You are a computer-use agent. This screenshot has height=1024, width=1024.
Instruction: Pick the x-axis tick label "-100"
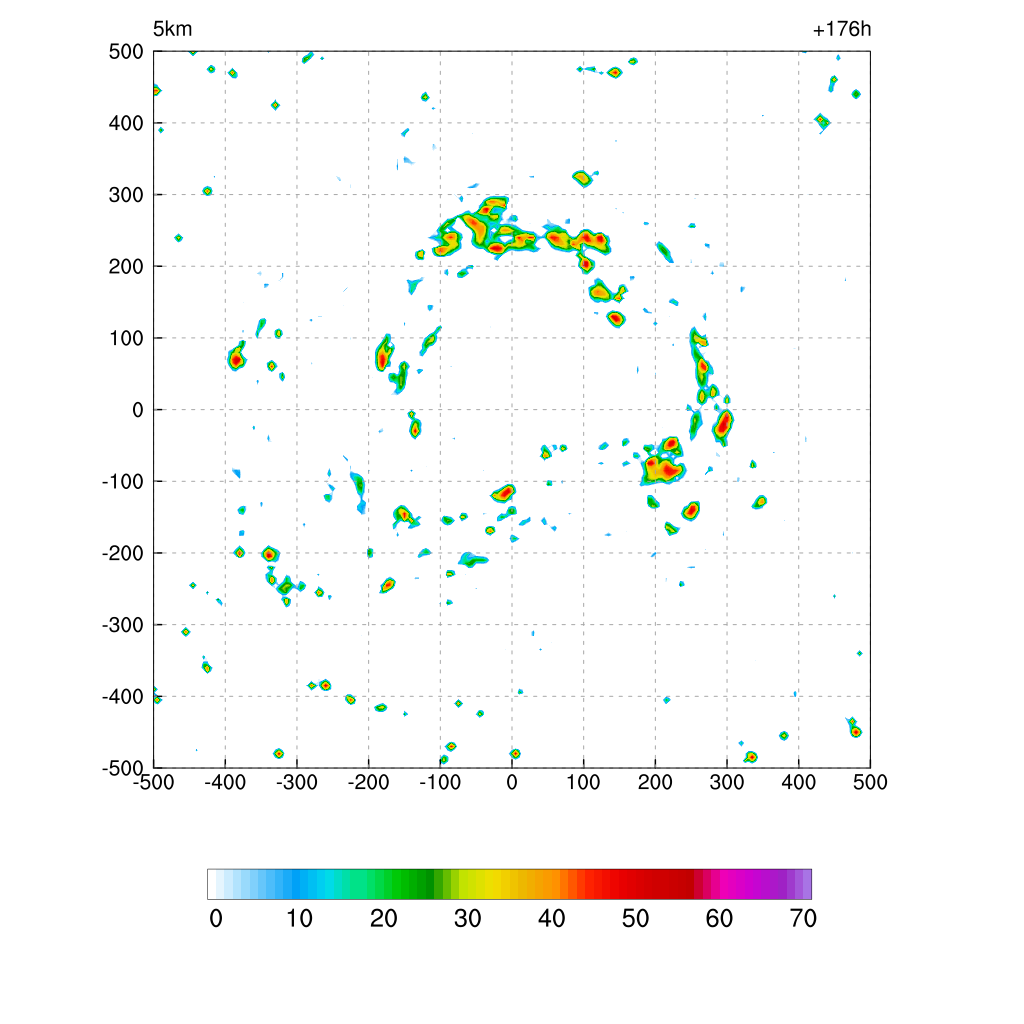pyautogui.click(x=440, y=782)
